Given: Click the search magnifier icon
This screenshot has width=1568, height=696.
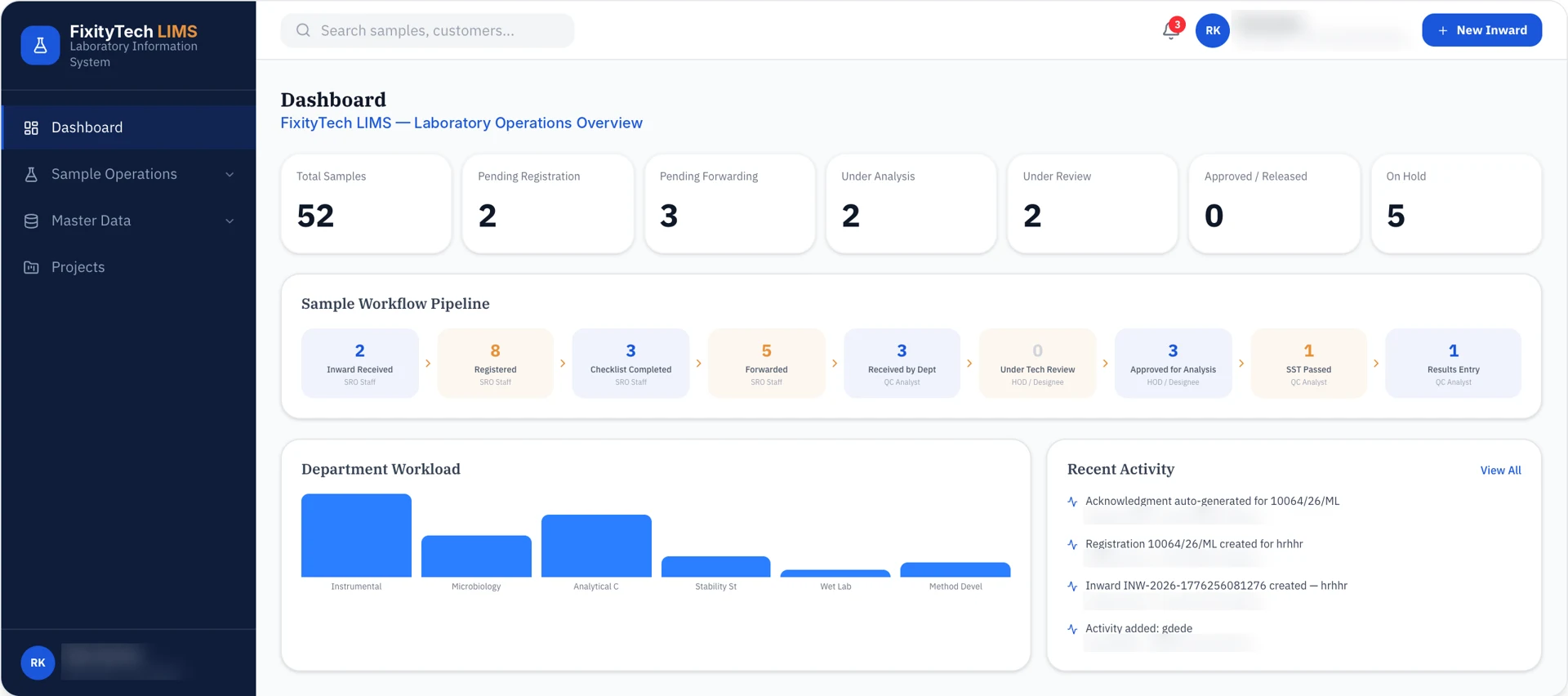Looking at the screenshot, I should 303,30.
